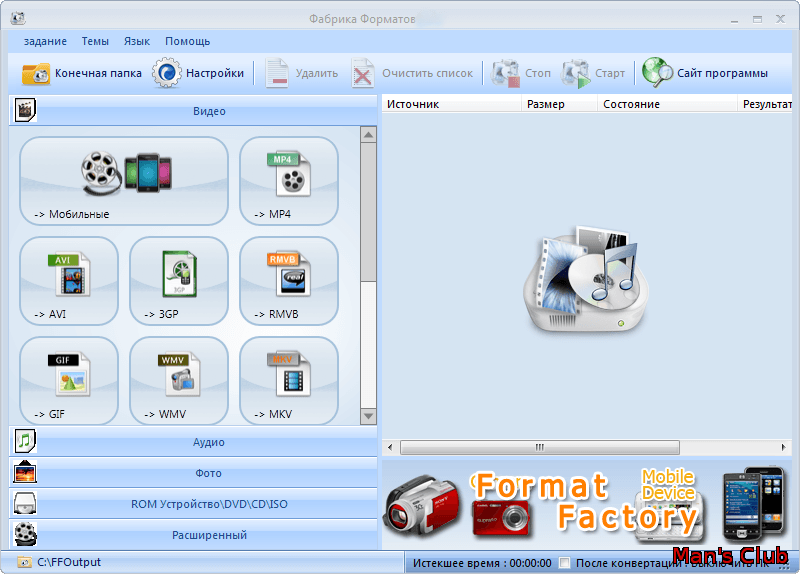Toggle После конвертации shutdown checkbox
The image size is (800, 574).
coord(564,563)
